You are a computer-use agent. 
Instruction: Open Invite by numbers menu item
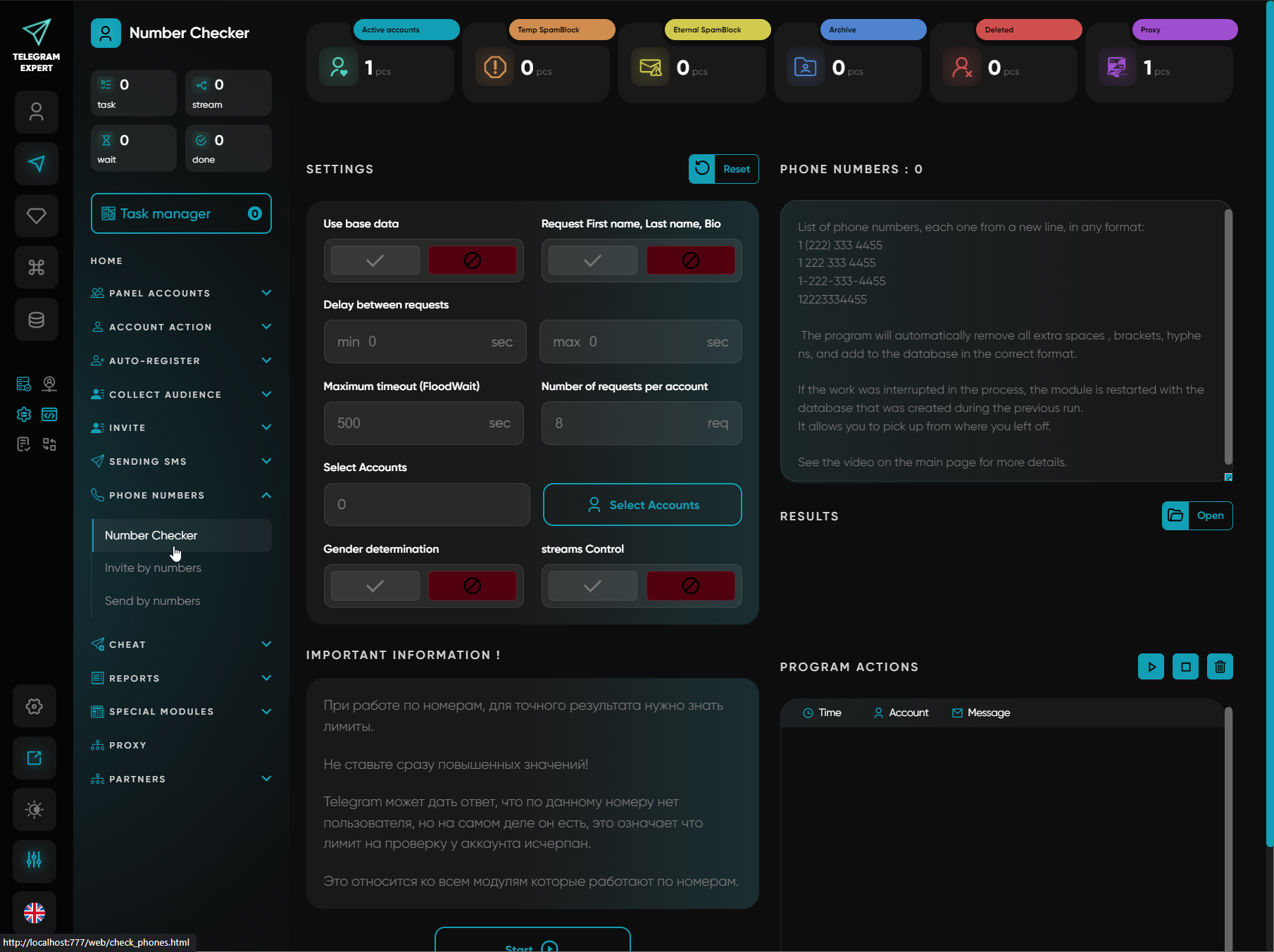[153, 568]
